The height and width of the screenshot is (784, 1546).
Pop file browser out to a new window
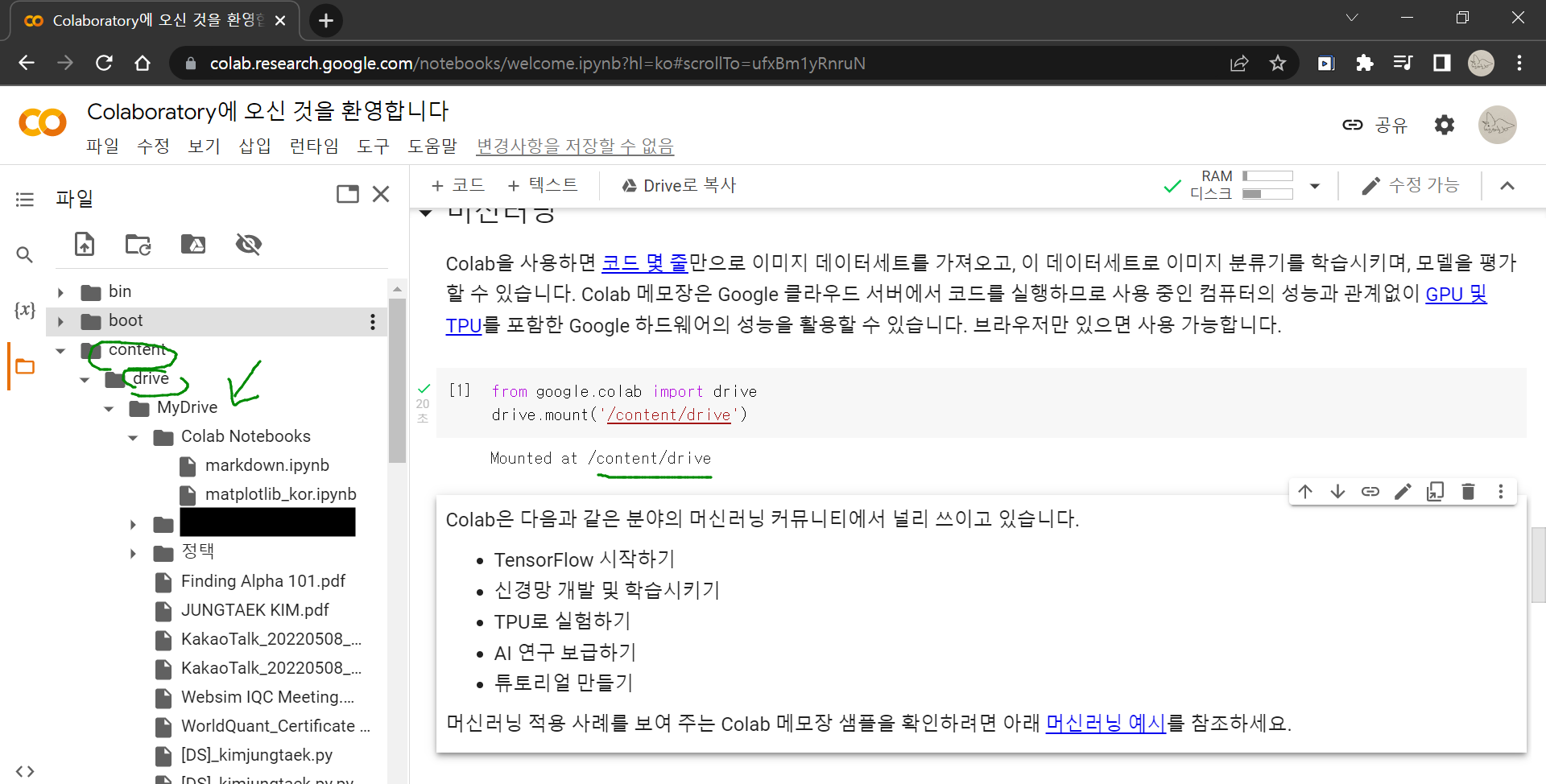(348, 194)
